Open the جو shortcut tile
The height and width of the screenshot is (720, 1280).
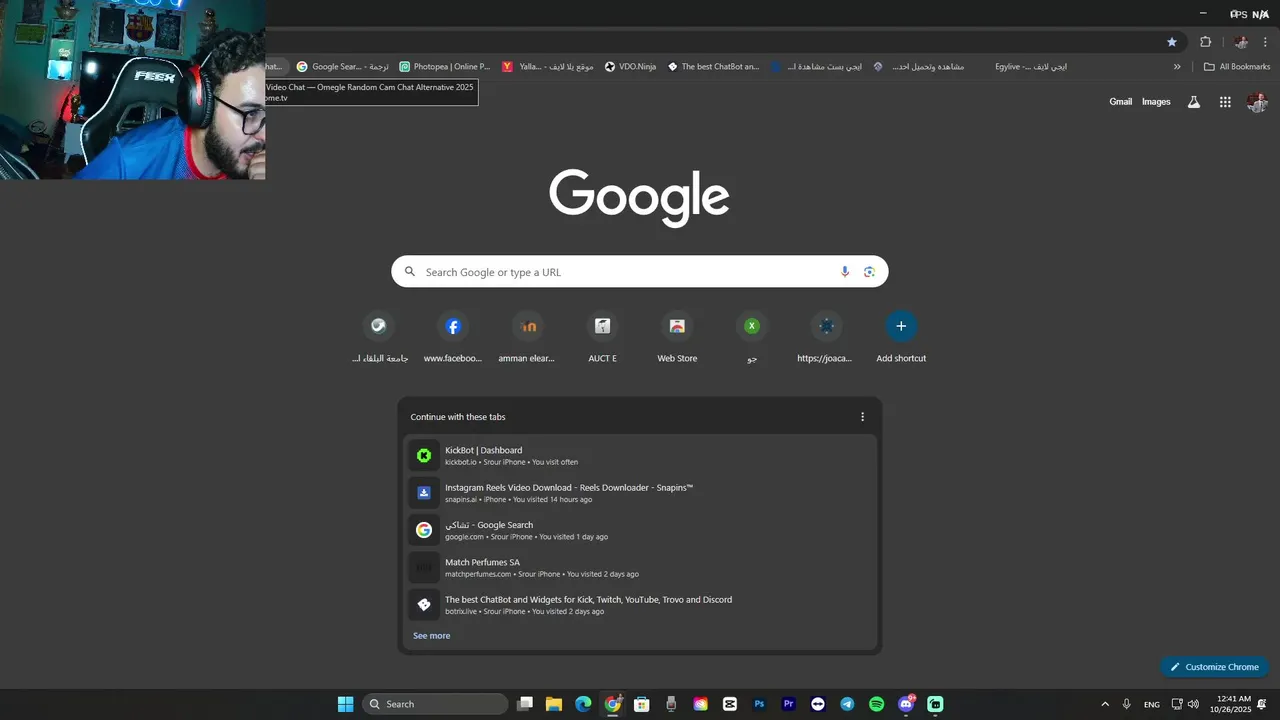[752, 337]
